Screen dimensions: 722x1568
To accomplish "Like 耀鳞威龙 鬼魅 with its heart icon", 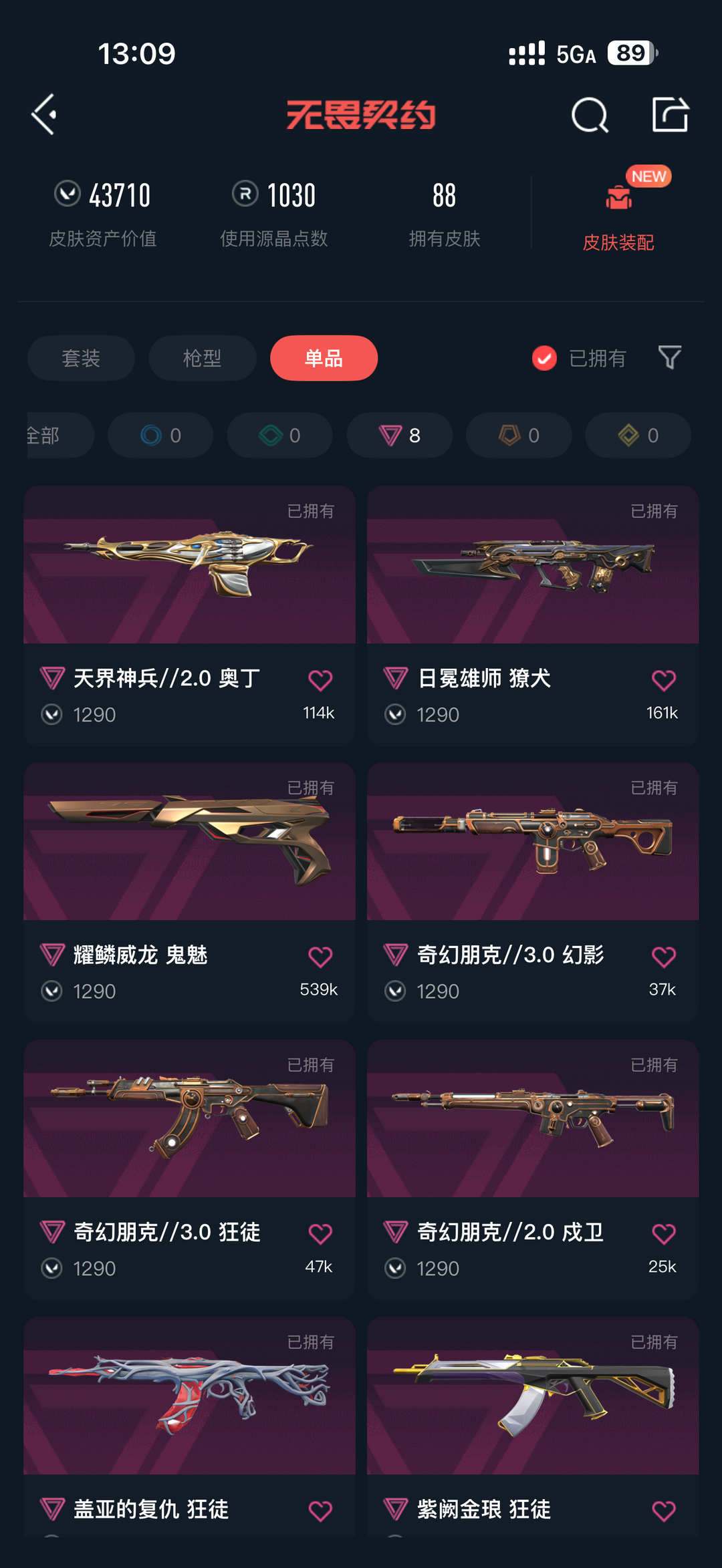I will tap(320, 957).
